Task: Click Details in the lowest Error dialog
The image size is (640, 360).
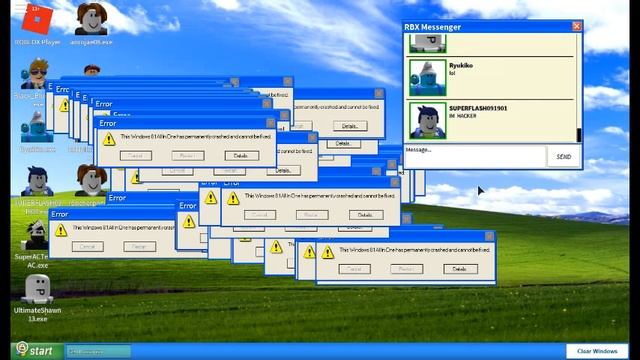Action: click(460, 269)
